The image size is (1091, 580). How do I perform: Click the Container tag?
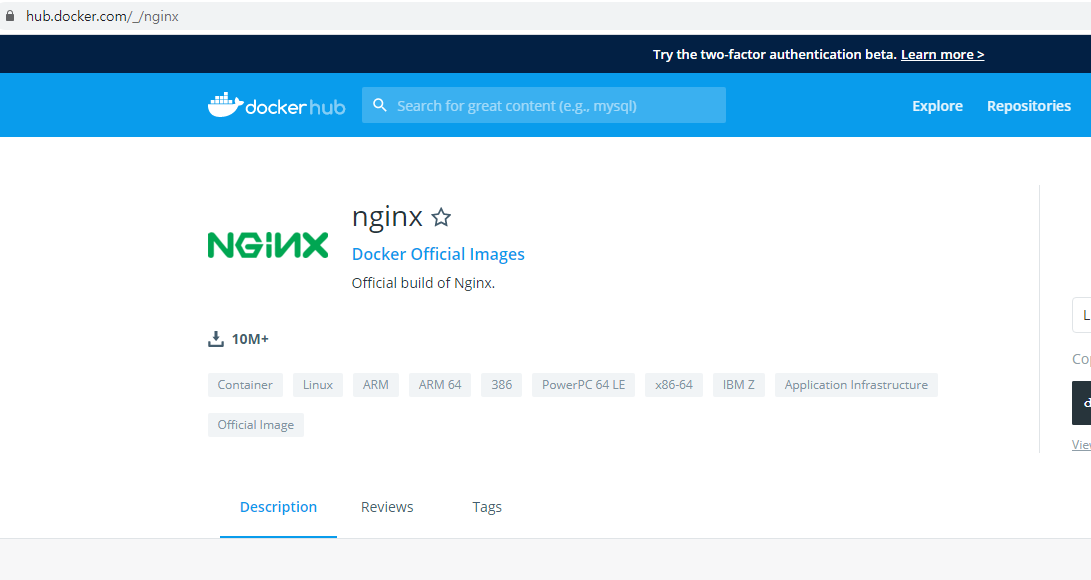point(245,385)
